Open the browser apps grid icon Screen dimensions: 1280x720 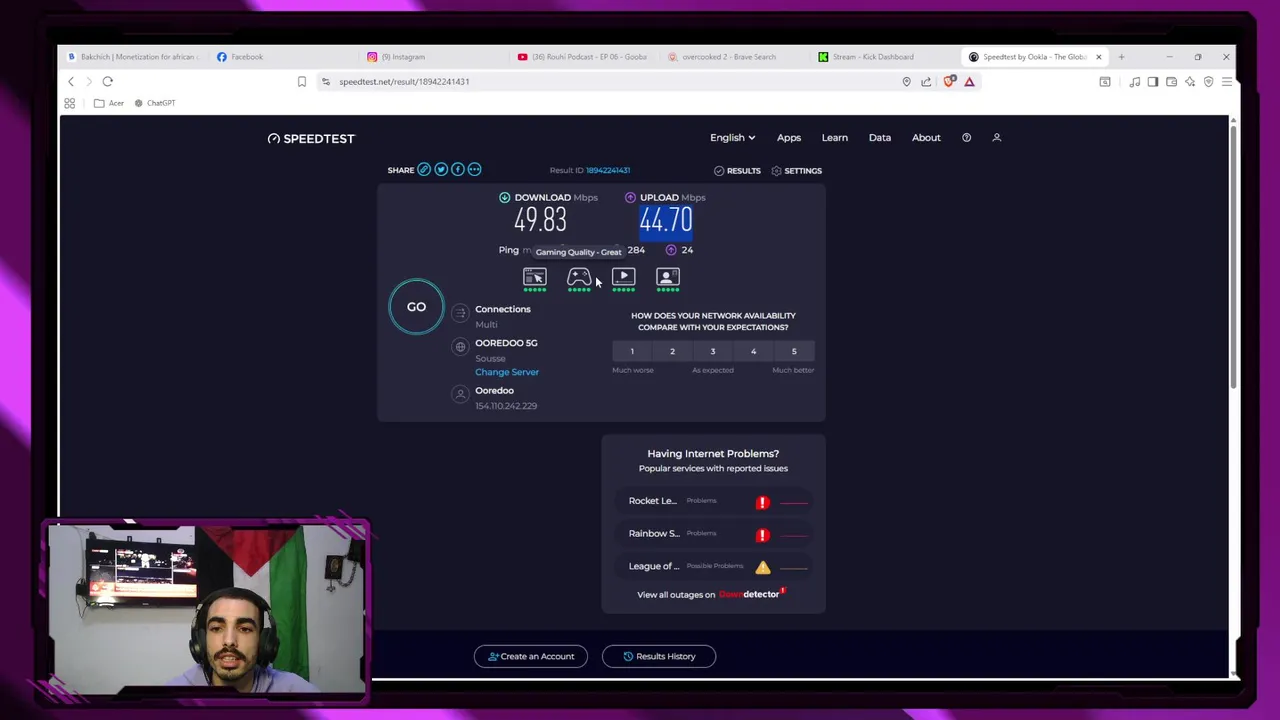70,103
